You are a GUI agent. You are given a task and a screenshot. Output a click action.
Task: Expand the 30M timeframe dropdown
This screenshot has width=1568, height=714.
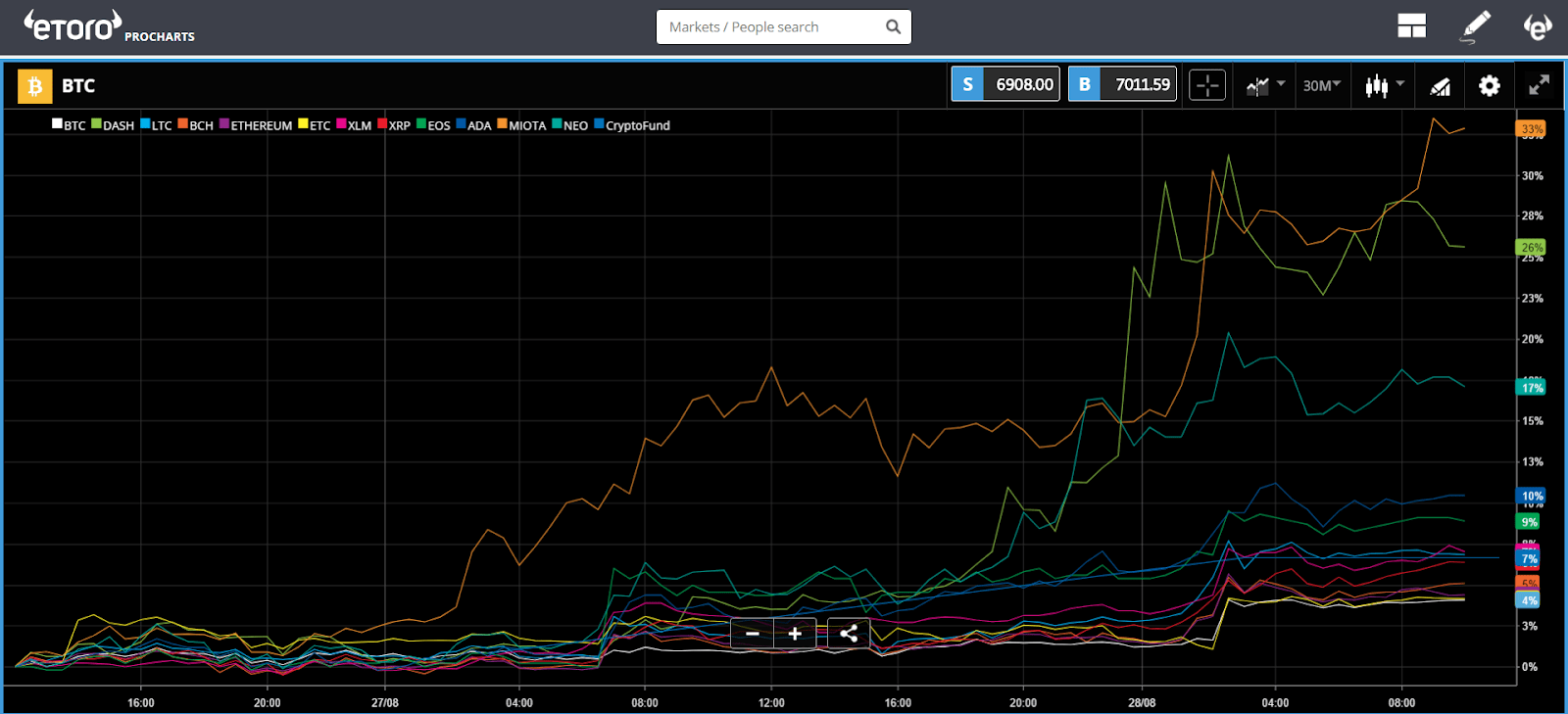point(1322,86)
